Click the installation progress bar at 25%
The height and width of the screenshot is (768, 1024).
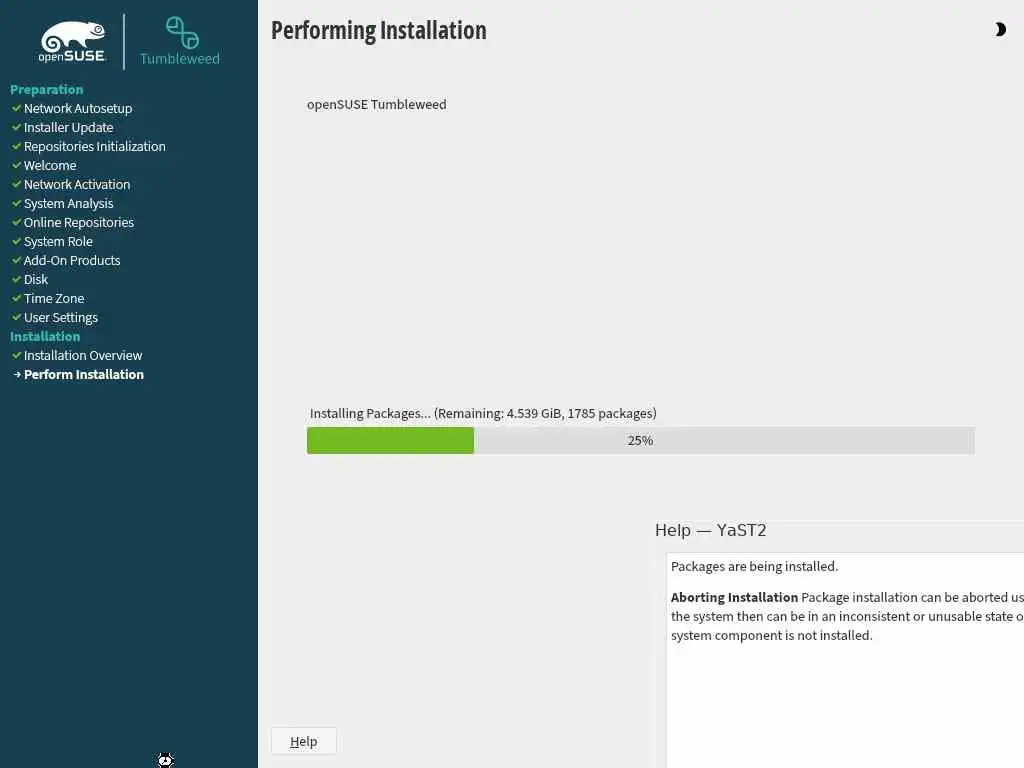pos(641,440)
